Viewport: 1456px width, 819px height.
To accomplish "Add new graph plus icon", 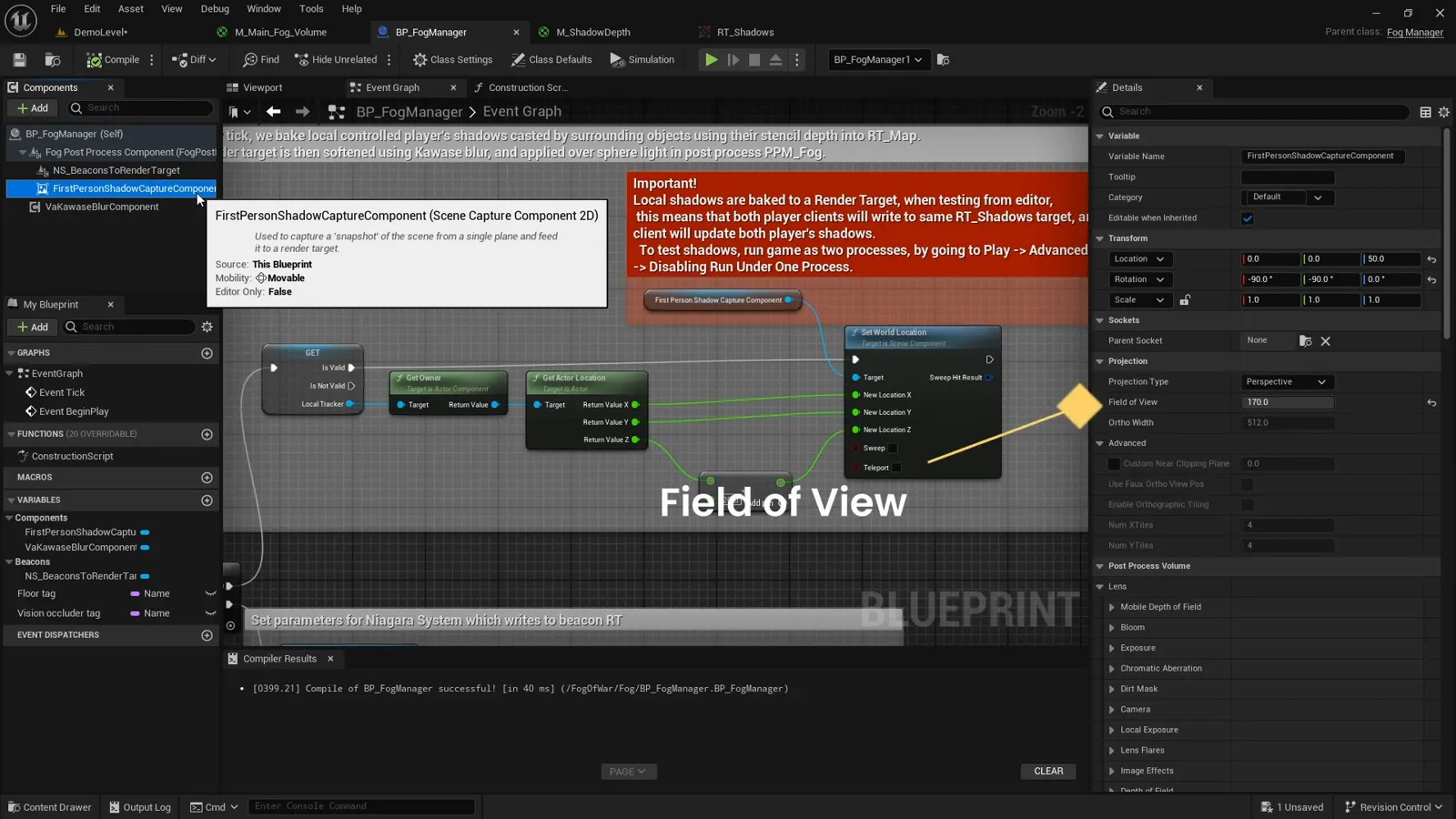I will 207,353.
